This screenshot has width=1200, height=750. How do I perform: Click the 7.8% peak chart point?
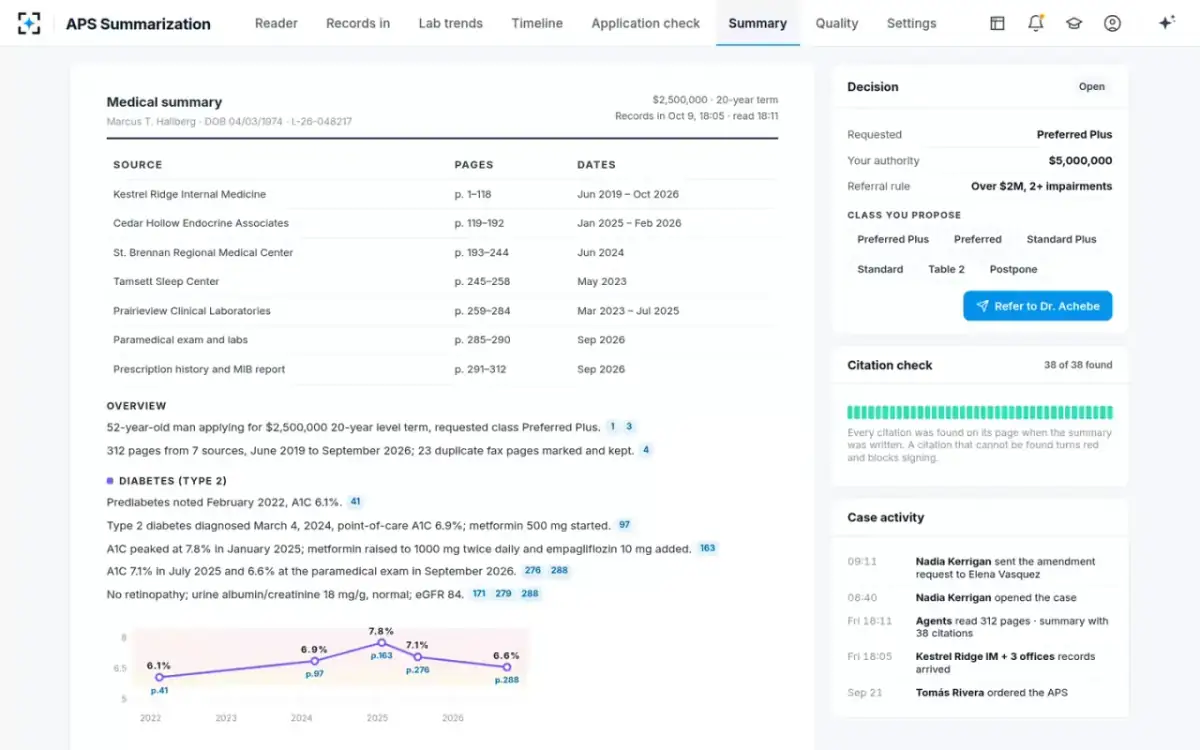(x=381, y=643)
